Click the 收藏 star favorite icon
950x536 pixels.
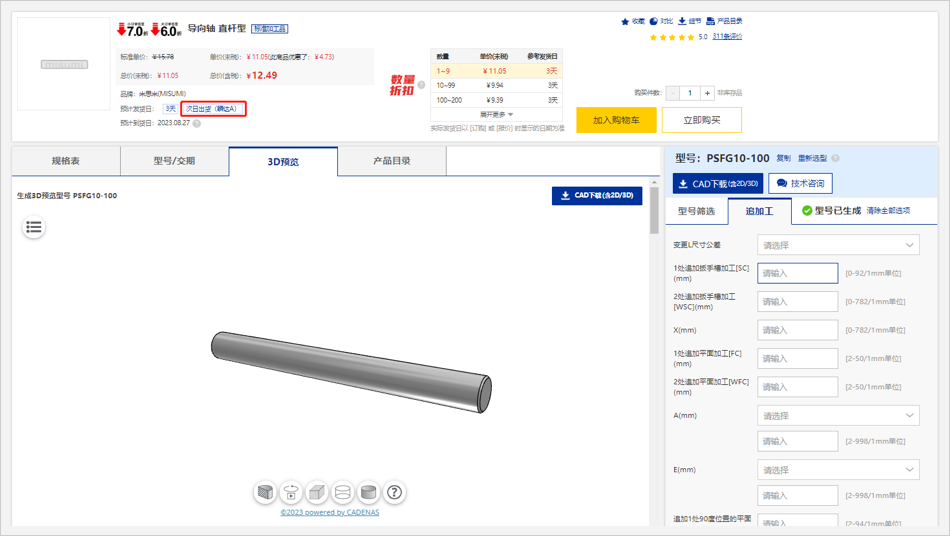coord(626,21)
